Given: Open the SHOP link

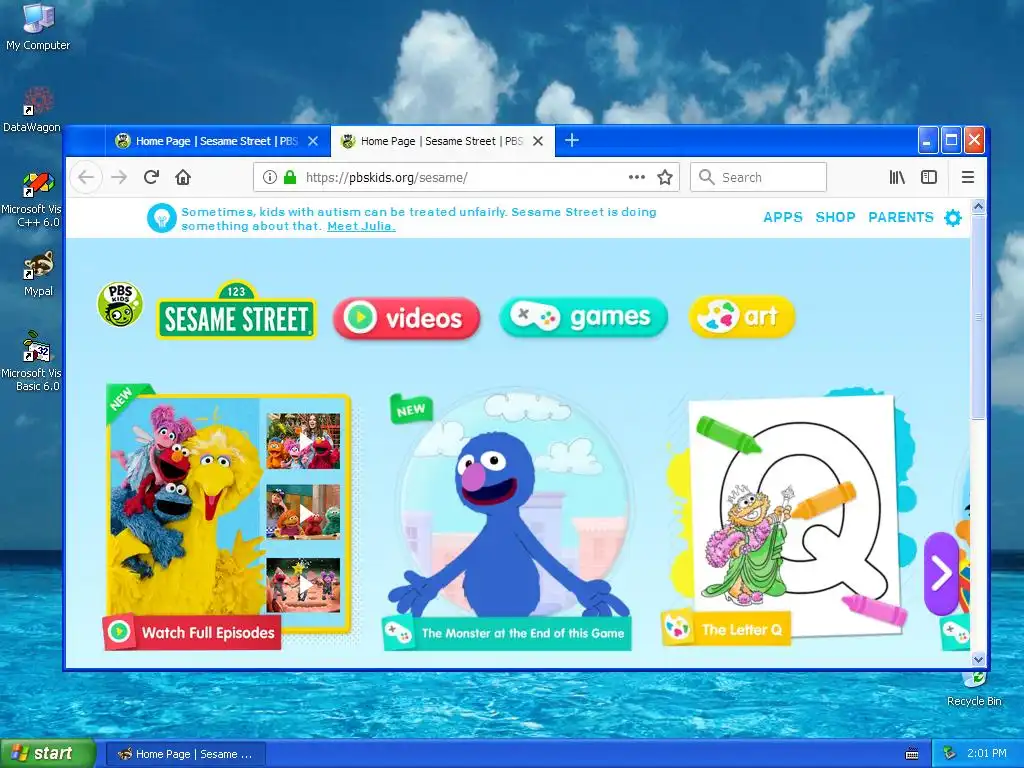Looking at the screenshot, I should tap(835, 217).
